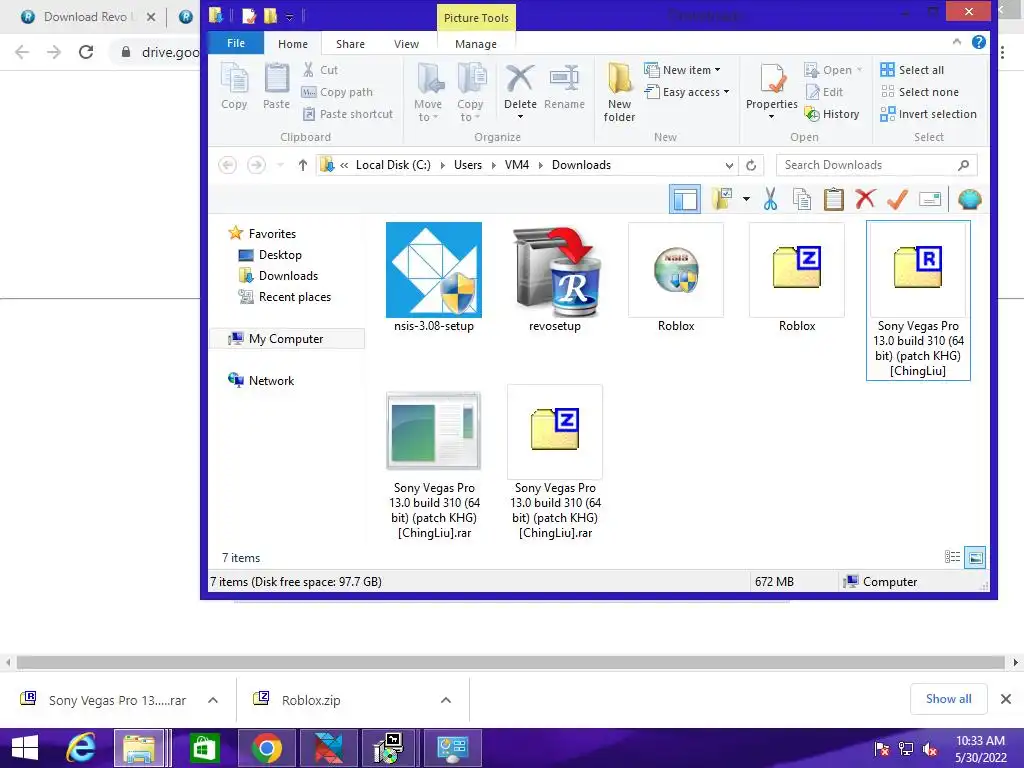
Task: Click the red X delete toolbar icon
Action: point(865,199)
